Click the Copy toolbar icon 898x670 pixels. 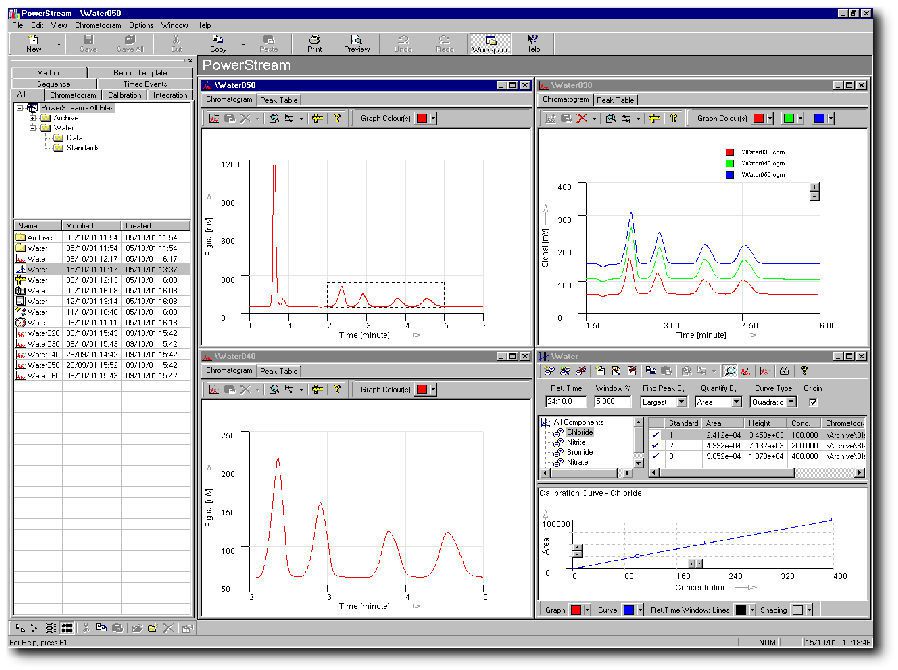pyautogui.click(x=218, y=42)
